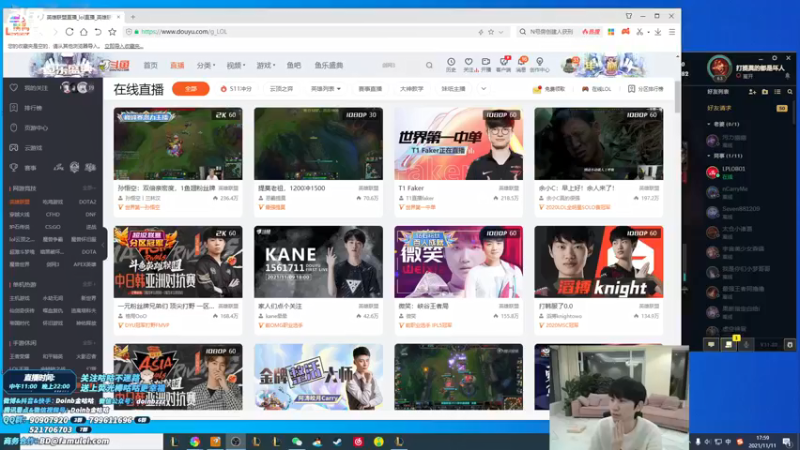Click the Douyu page vertical scrollbar
Screen dimensions: 800x450
tap(678, 97)
